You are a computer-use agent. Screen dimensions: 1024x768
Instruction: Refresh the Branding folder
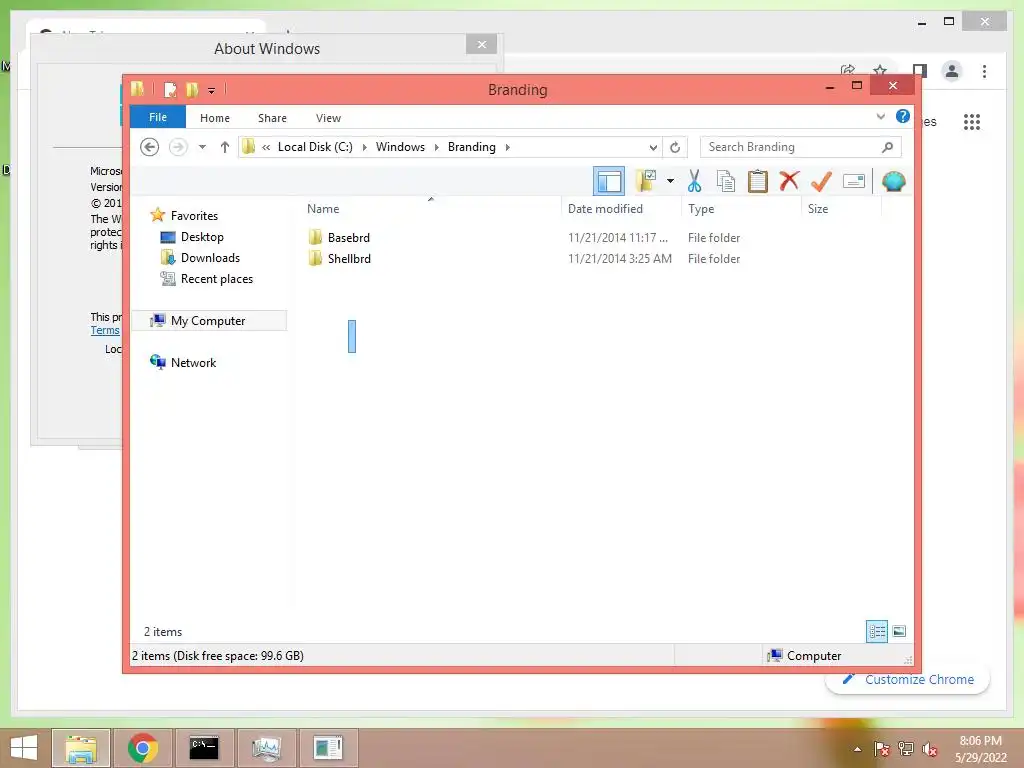click(x=675, y=148)
